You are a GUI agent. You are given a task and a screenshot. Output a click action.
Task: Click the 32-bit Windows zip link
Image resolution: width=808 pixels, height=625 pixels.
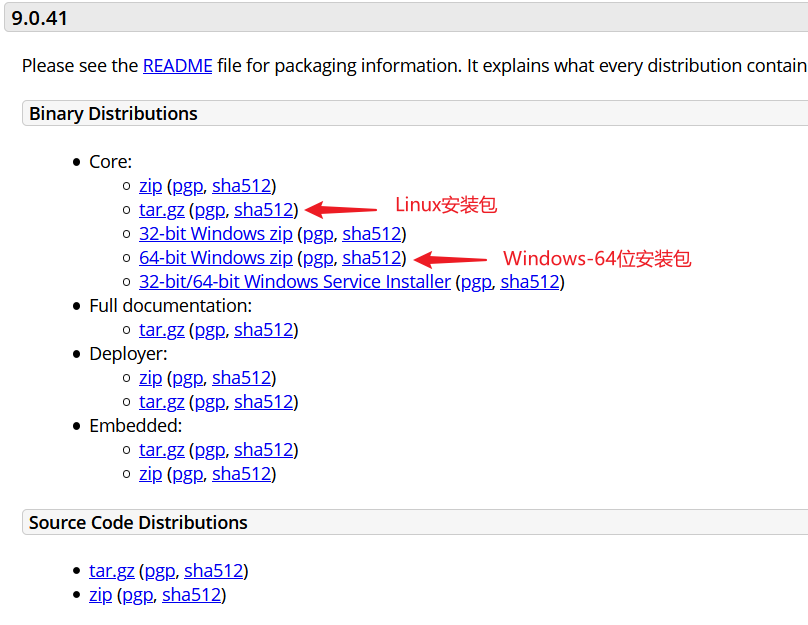pos(215,234)
